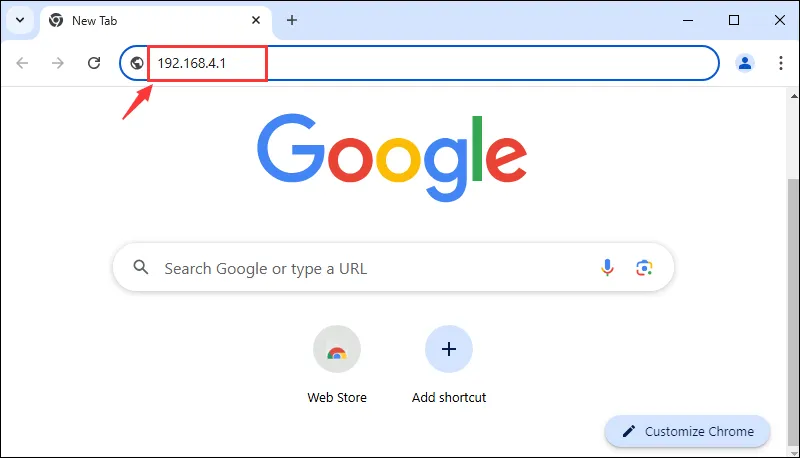Maximize the Chrome window
Viewport: 800px width, 458px height.
[x=734, y=20]
